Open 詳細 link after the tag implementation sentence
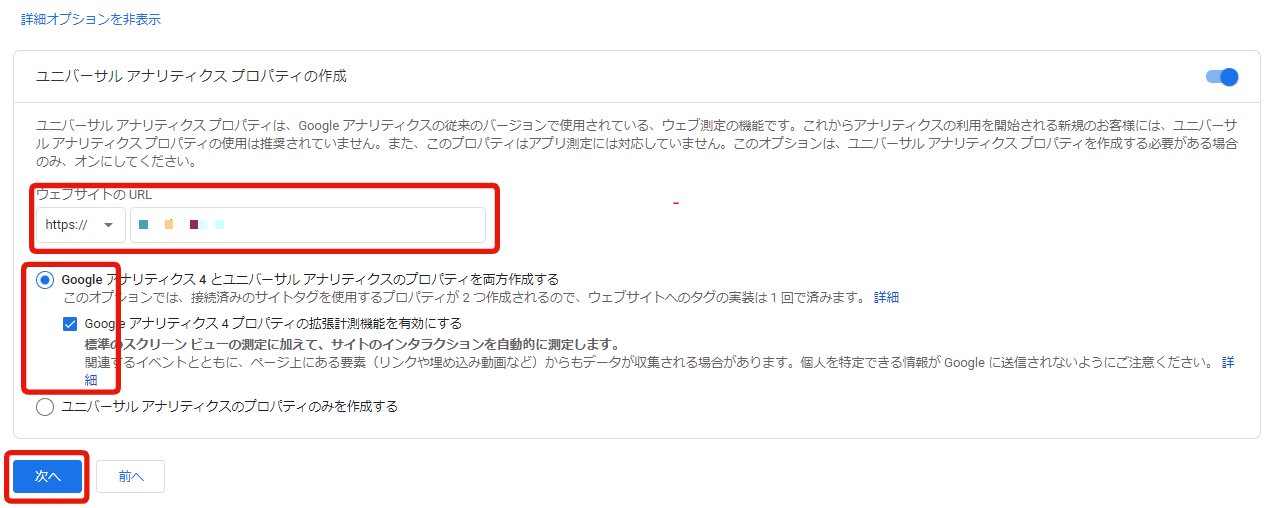Viewport: 1285px width, 508px height. [x=886, y=297]
